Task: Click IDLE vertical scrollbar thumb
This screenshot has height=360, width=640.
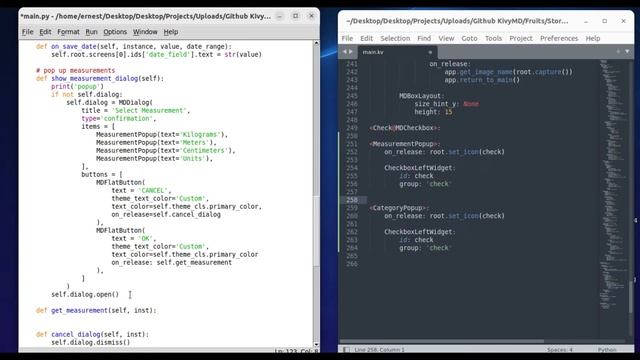Action: point(316,231)
